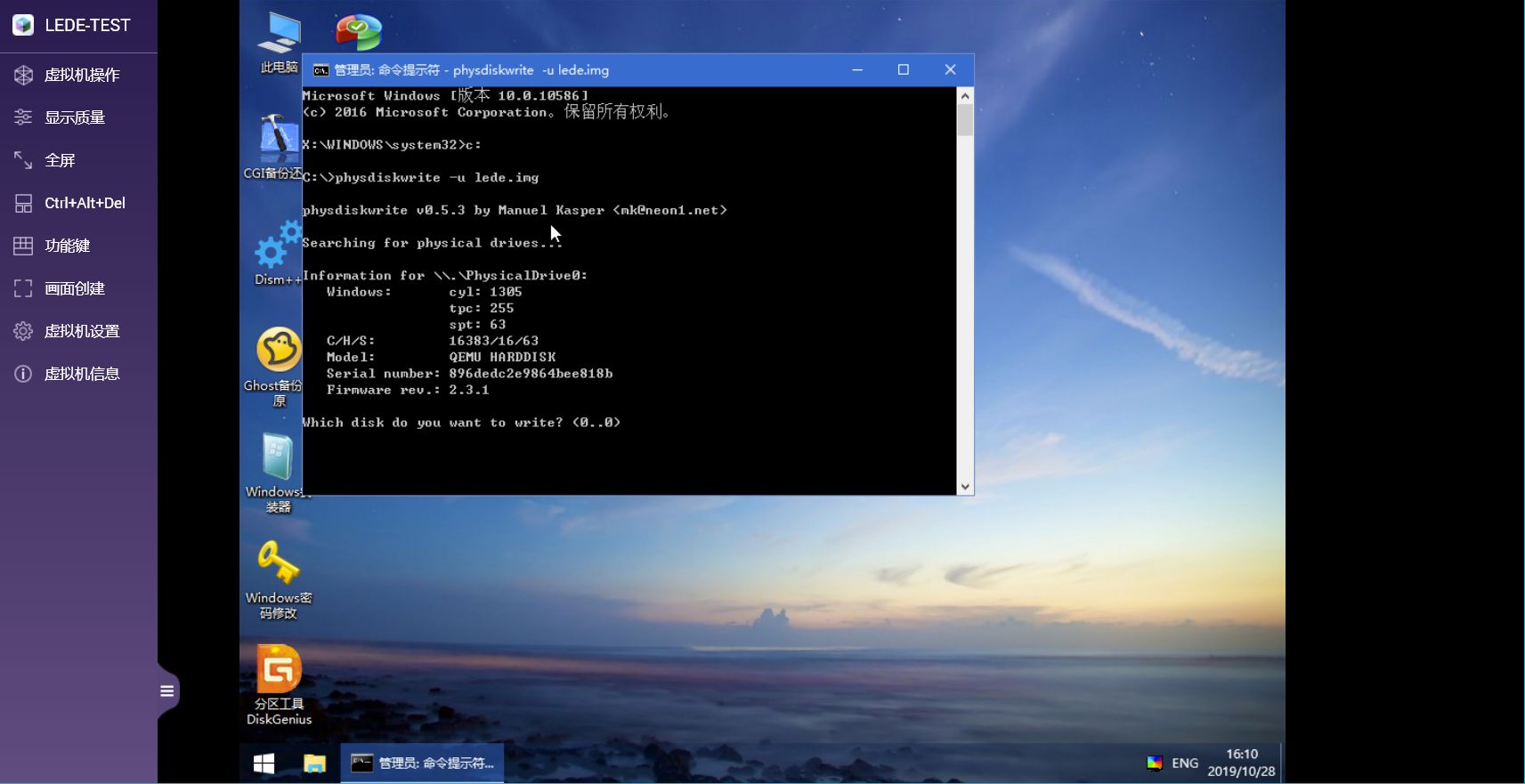The image size is (1525, 784).
Task: Click the 虚拟机操作 cube icon
Action: [23, 75]
